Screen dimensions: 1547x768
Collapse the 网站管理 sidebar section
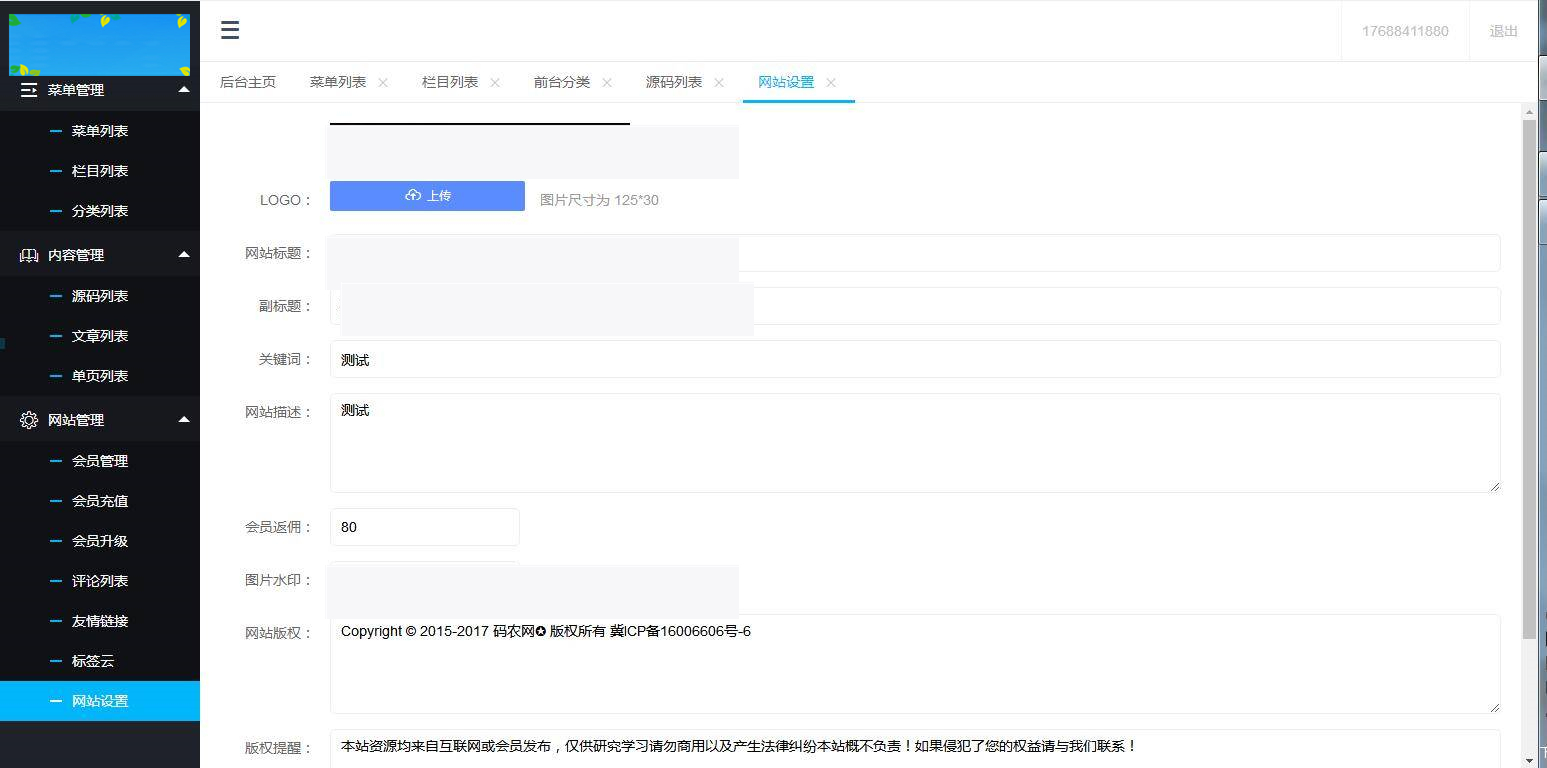[x=184, y=419]
